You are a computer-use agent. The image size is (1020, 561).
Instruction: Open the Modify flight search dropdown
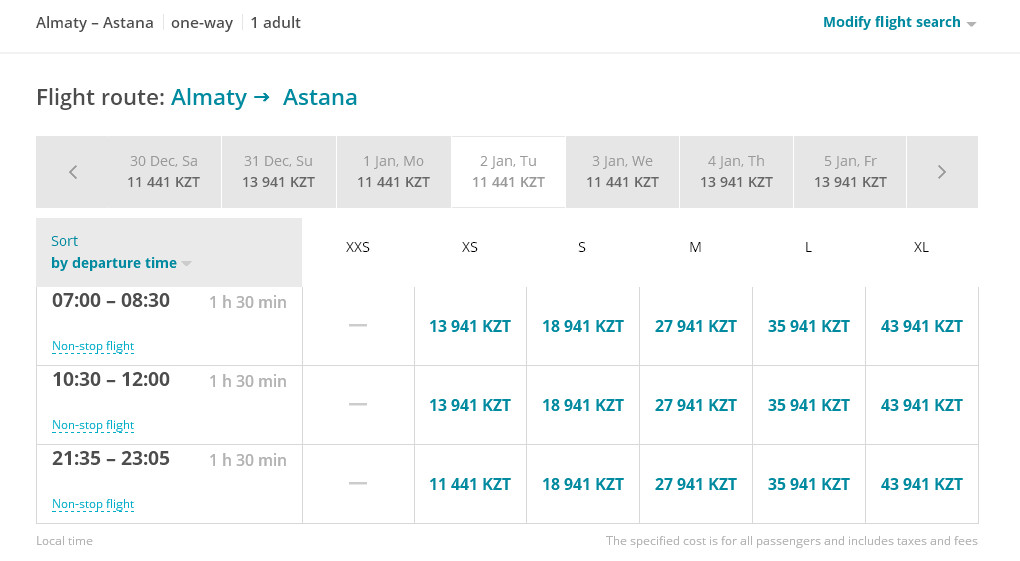(899, 22)
